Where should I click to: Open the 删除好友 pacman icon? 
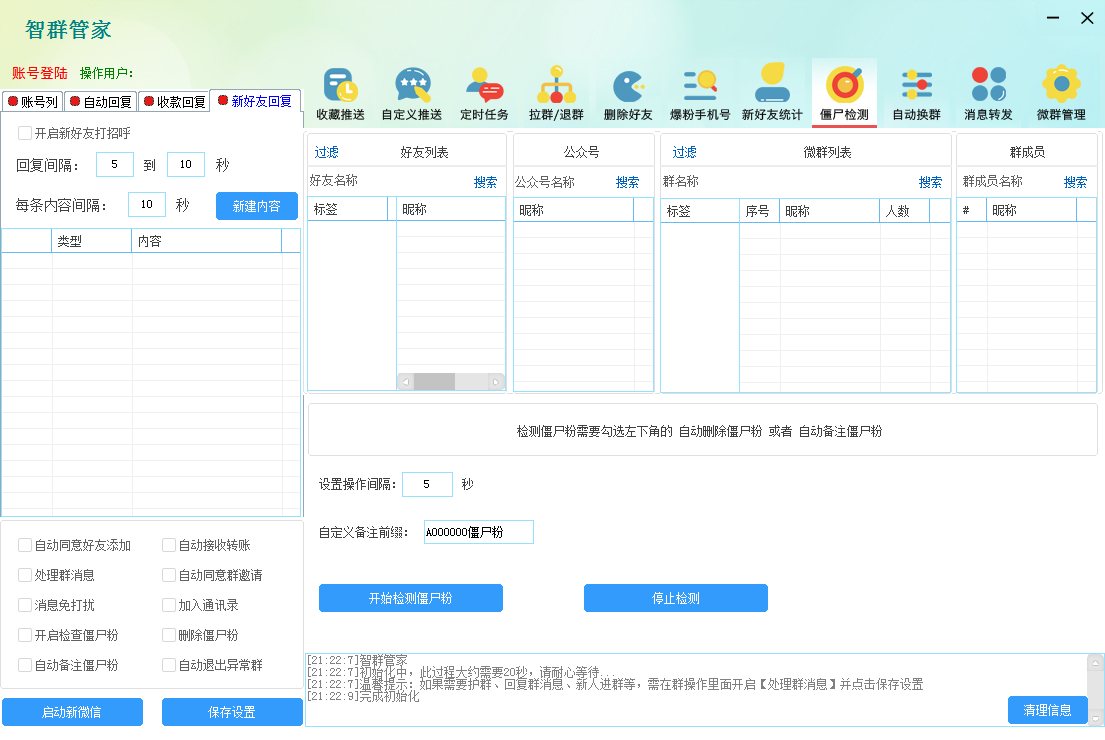click(628, 86)
